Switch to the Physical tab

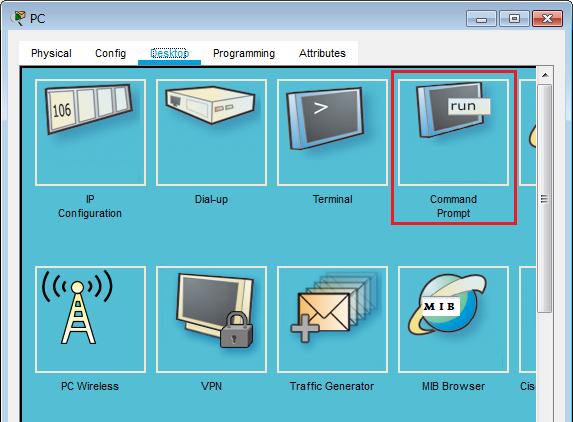pyautogui.click(x=51, y=53)
